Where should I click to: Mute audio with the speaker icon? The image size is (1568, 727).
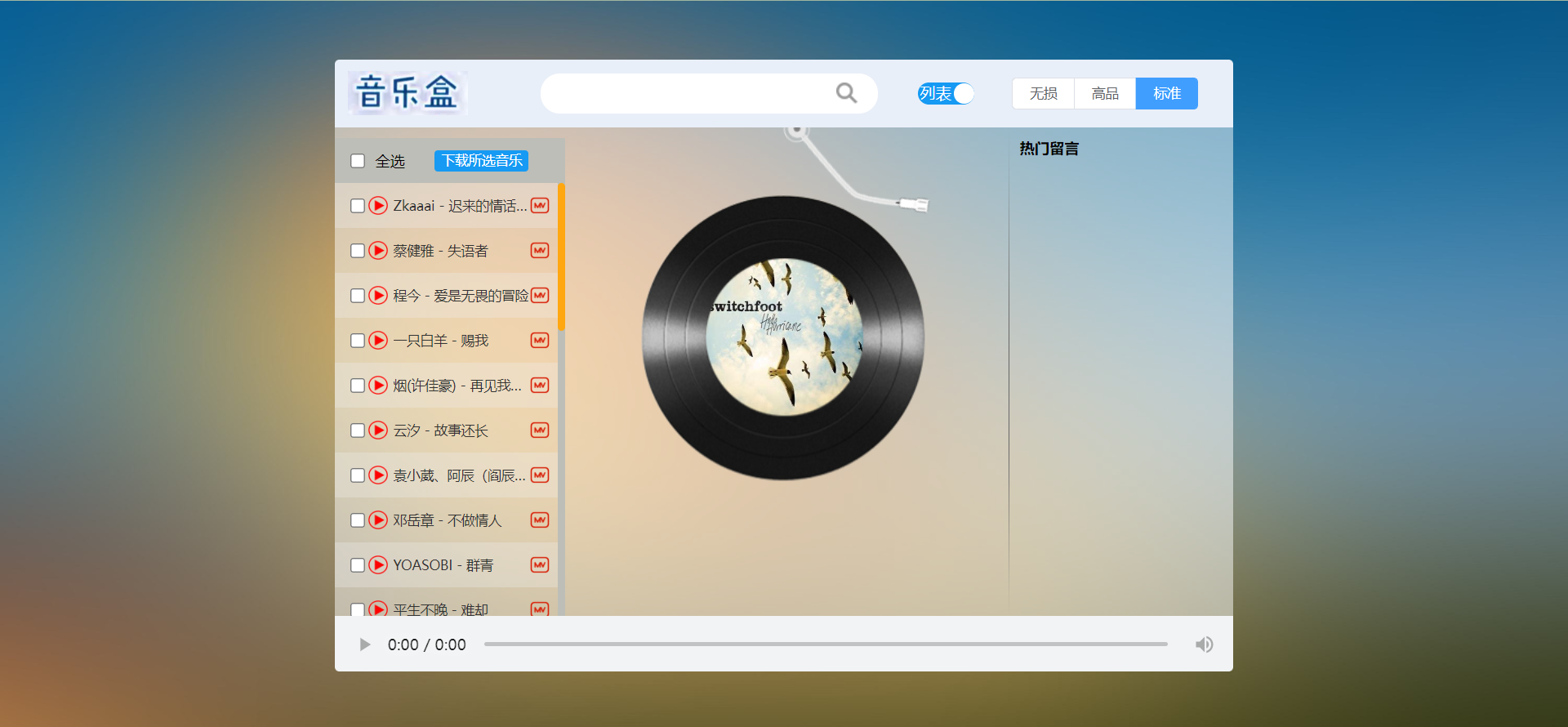point(1204,644)
